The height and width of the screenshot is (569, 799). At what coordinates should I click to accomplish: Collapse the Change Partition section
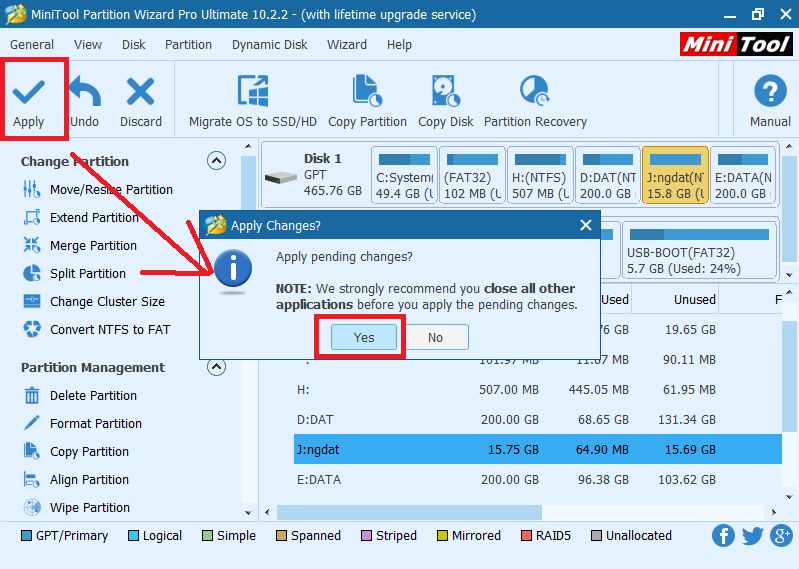pos(217,161)
